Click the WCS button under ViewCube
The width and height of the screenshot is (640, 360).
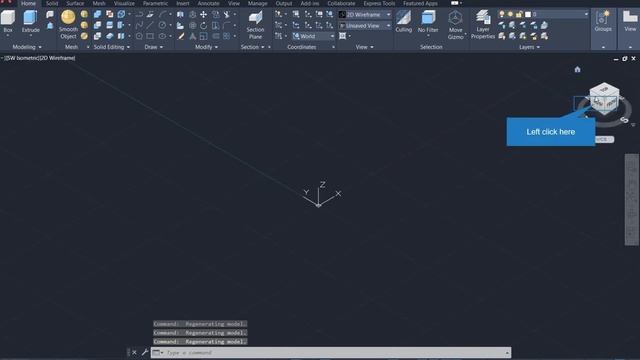[x=603, y=139]
